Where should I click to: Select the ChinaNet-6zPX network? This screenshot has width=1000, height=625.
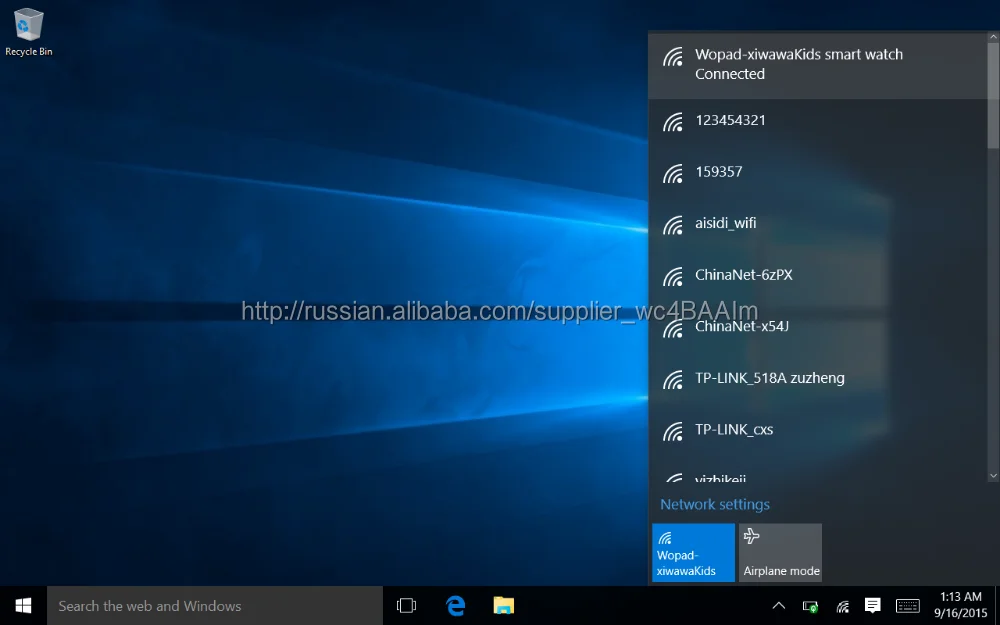[818, 276]
